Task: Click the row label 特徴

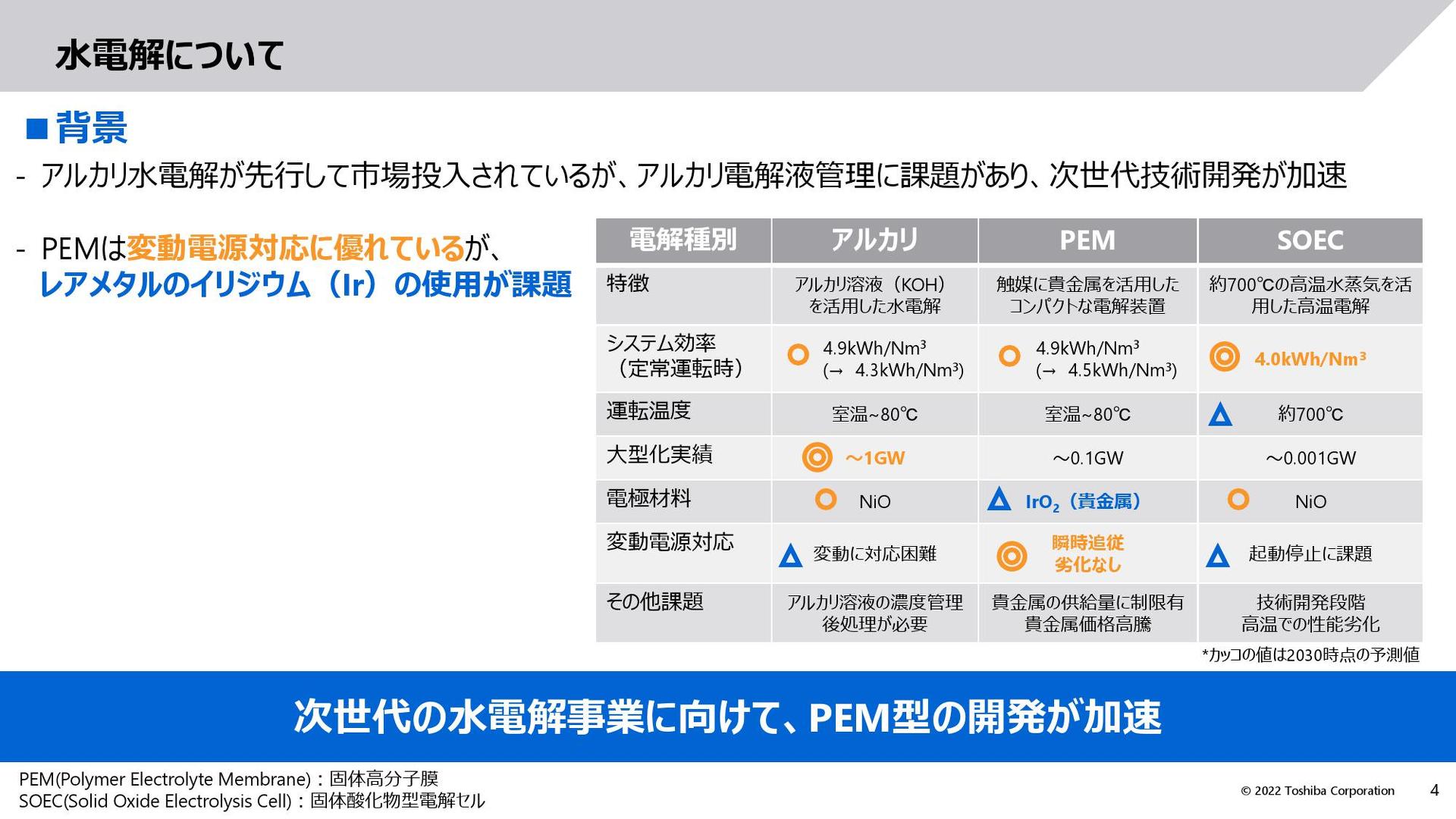Action: (x=628, y=284)
